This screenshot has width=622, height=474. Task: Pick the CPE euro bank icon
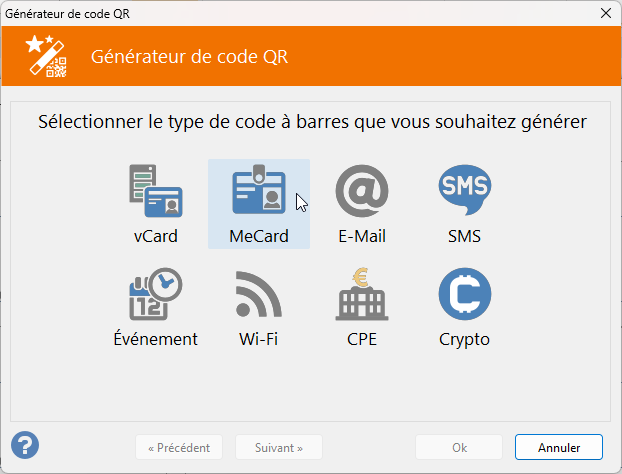pyautogui.click(x=361, y=295)
